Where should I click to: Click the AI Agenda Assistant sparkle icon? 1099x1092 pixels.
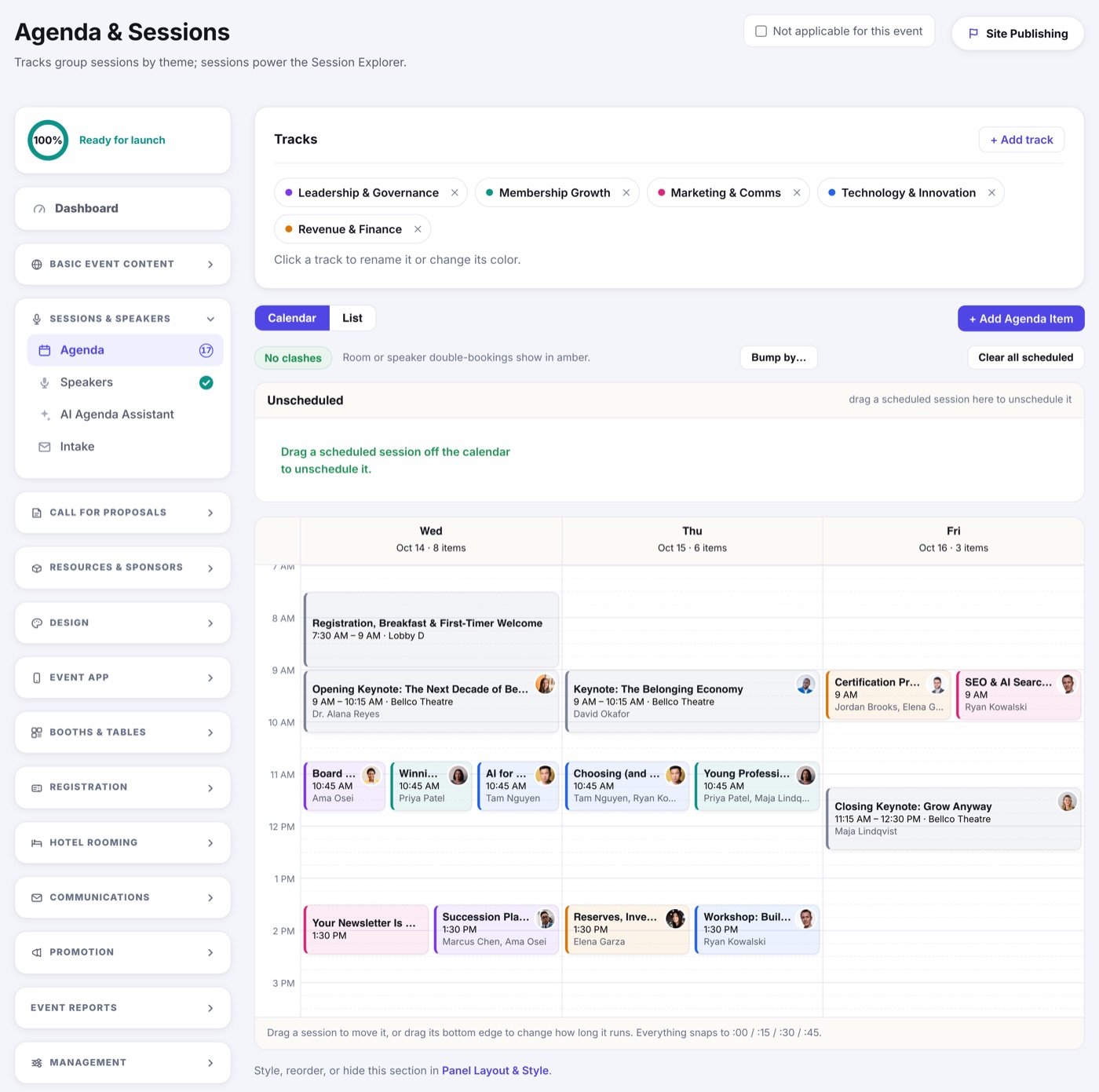[x=45, y=415]
